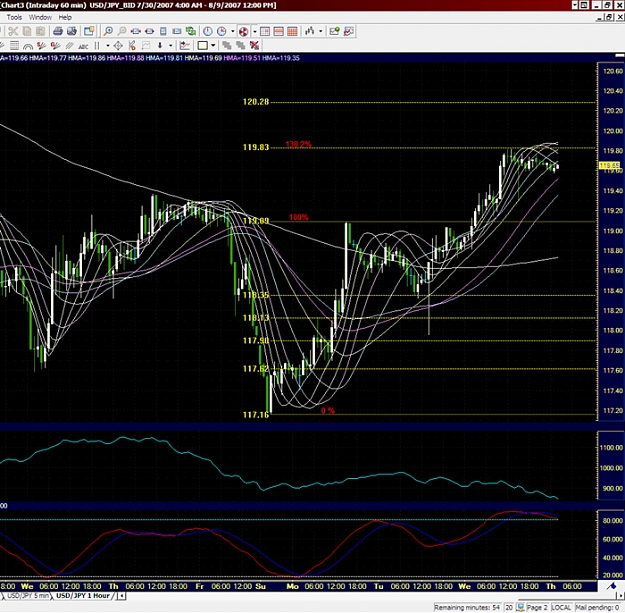Click the 120.28 price level label

coord(256,102)
